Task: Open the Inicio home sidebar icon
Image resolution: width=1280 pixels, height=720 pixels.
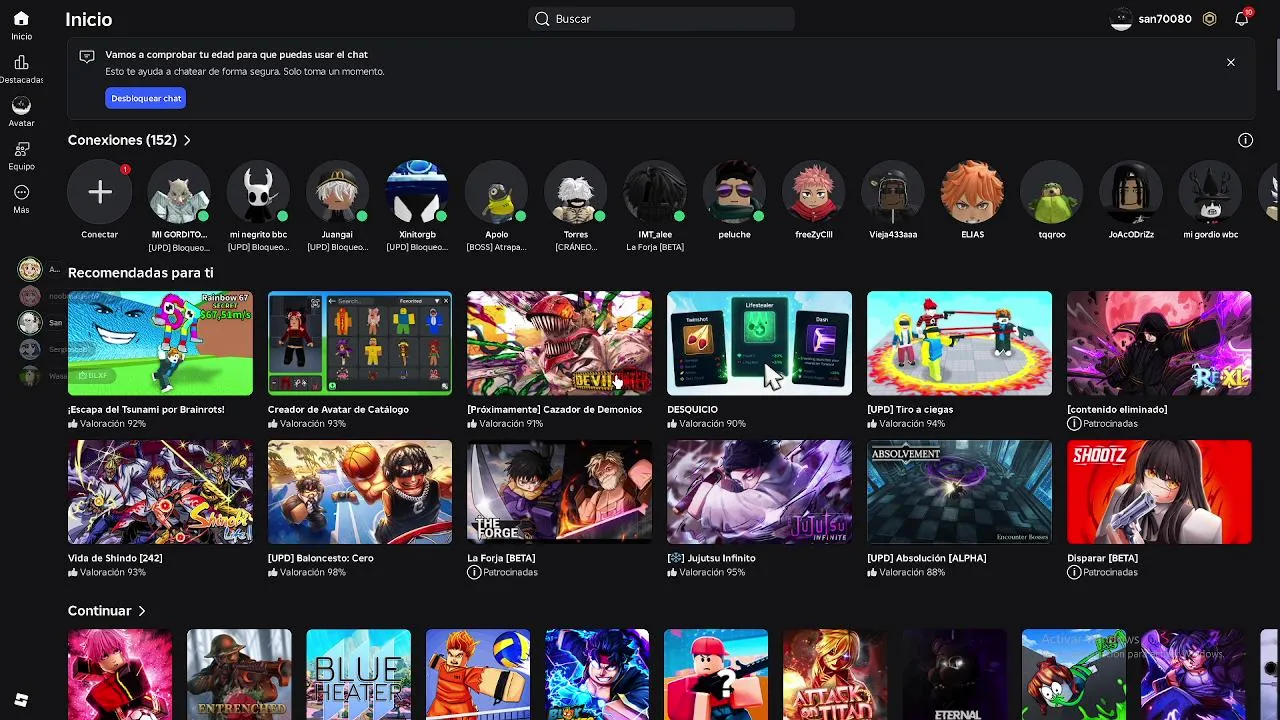Action: pyautogui.click(x=21, y=19)
